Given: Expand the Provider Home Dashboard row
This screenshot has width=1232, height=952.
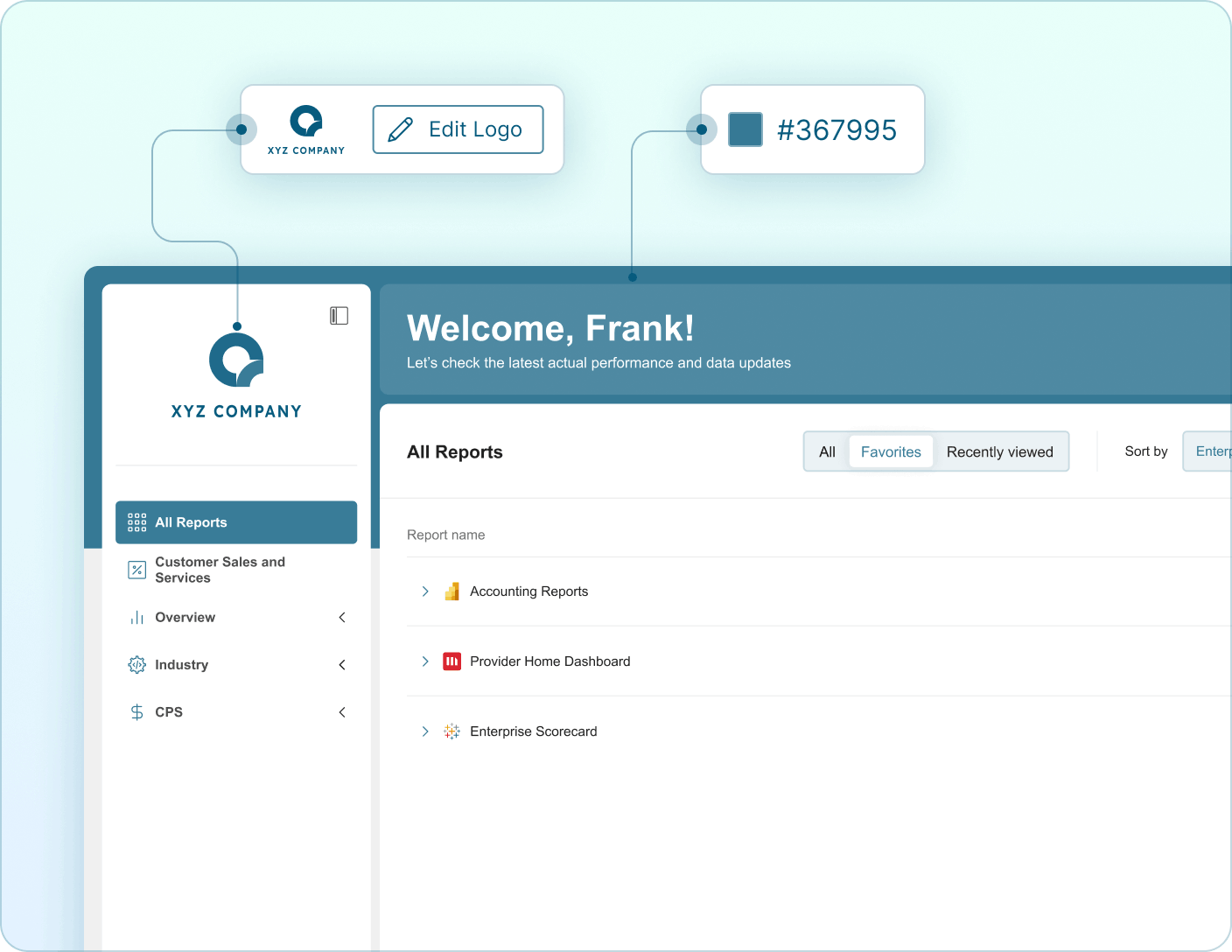Looking at the screenshot, I should 425,661.
